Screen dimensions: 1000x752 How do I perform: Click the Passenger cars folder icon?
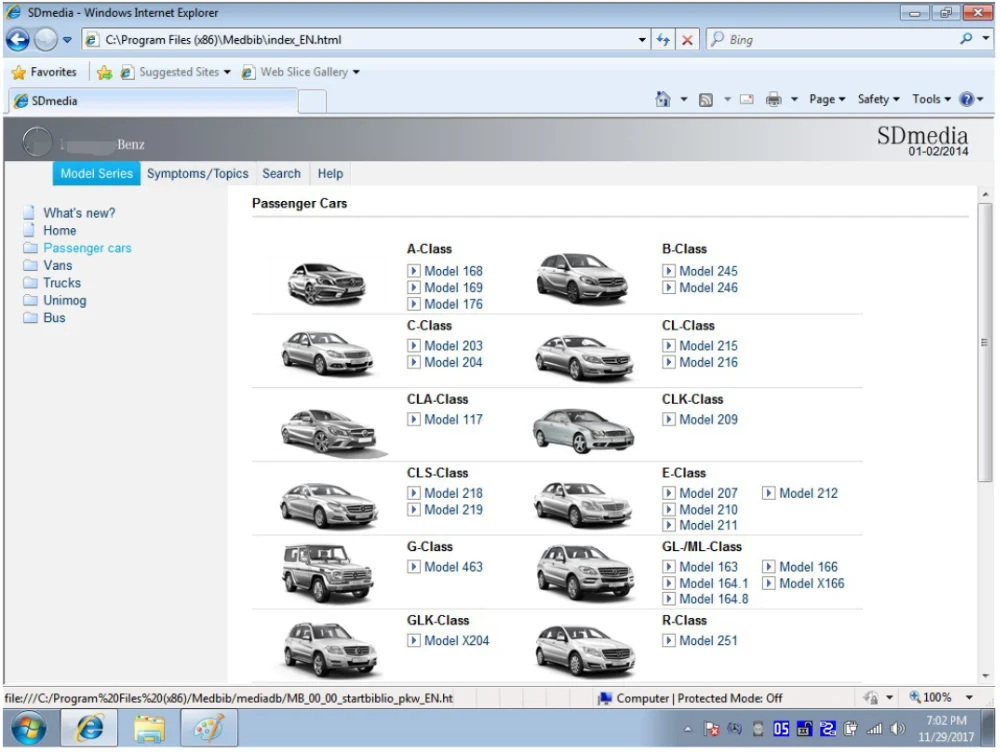30,247
